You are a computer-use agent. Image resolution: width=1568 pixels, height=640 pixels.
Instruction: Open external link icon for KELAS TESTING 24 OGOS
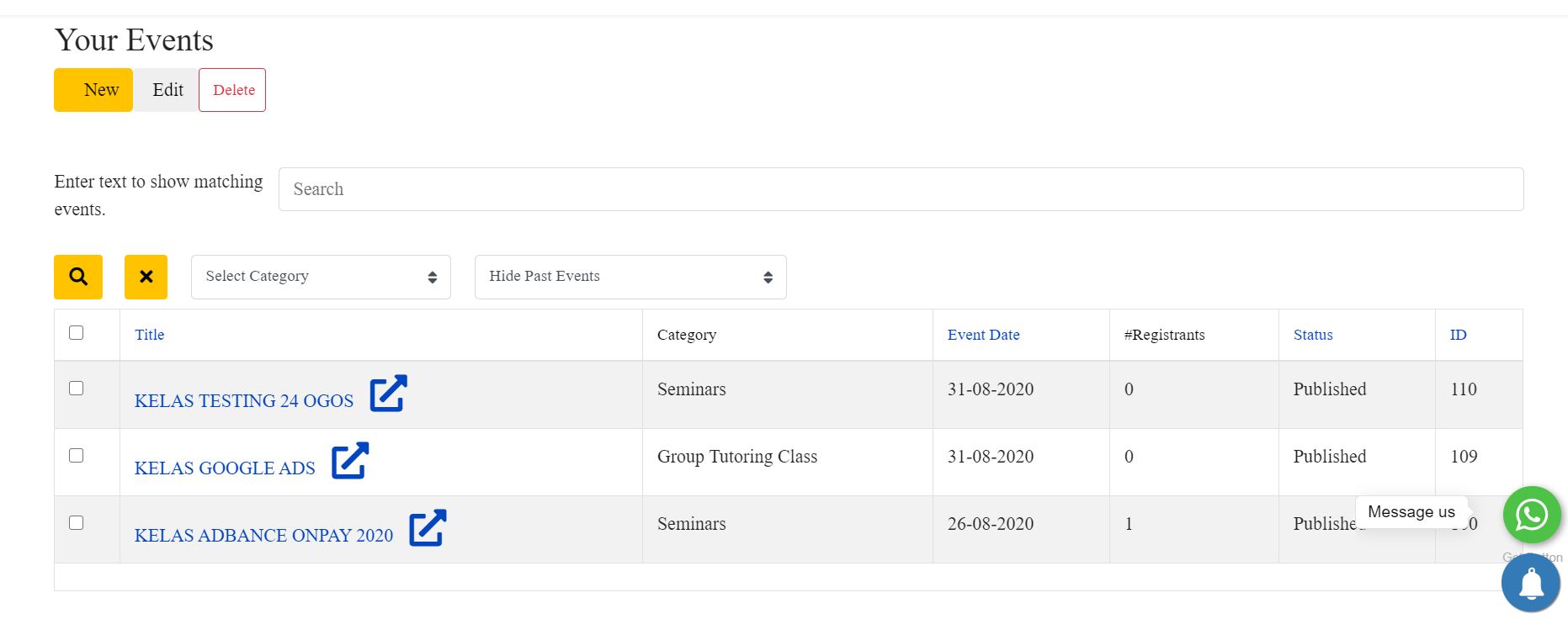click(388, 393)
